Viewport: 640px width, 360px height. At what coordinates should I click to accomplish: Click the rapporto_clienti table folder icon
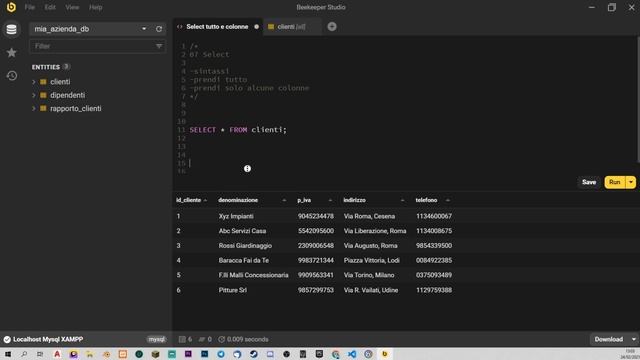click(x=43, y=109)
